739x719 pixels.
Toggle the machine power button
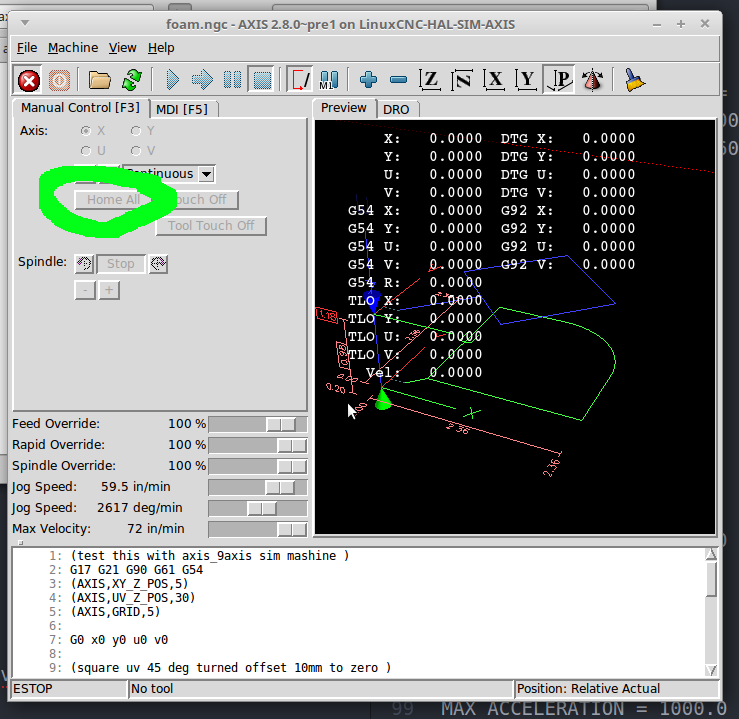pos(59,80)
